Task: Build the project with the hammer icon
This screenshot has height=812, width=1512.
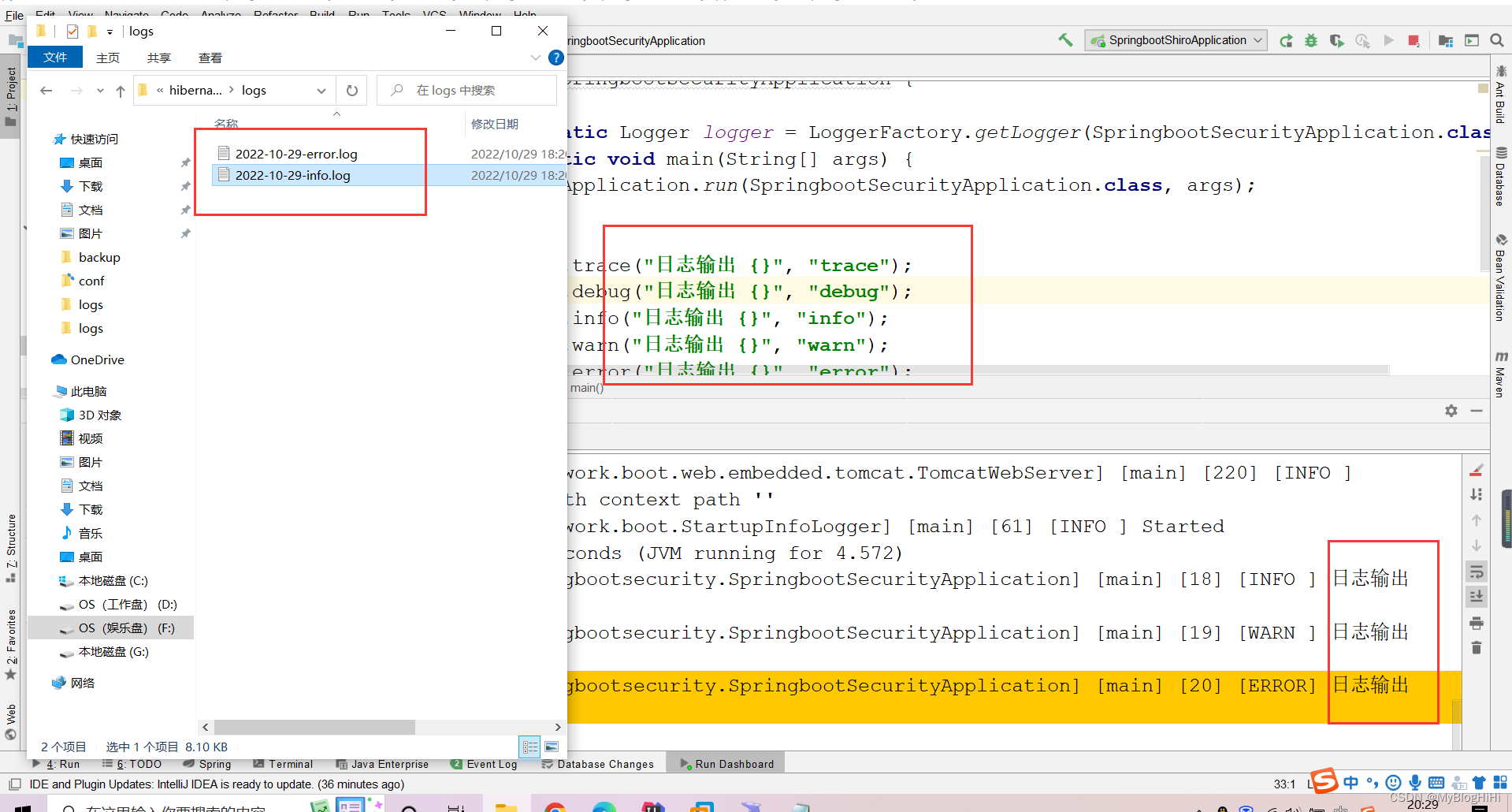Action: pos(1065,39)
